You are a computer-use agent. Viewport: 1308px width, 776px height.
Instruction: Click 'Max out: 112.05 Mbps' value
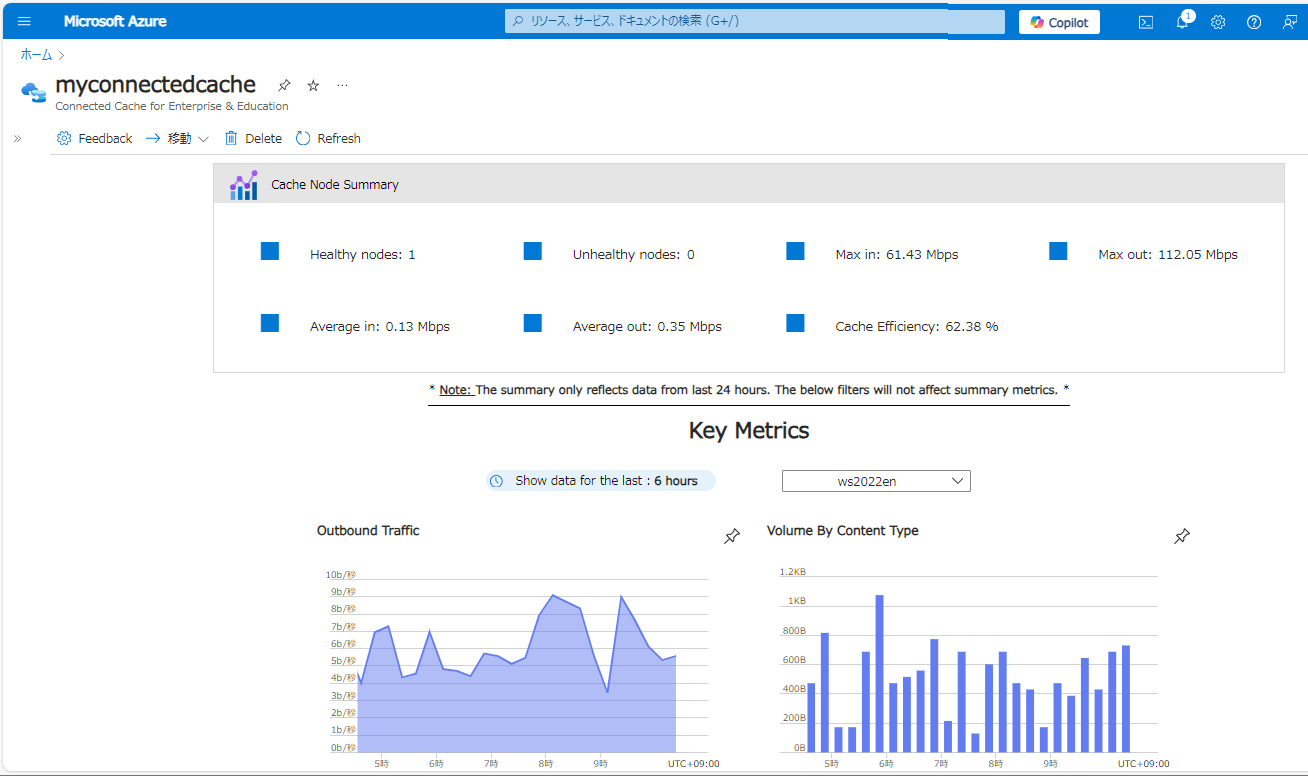tap(1168, 255)
